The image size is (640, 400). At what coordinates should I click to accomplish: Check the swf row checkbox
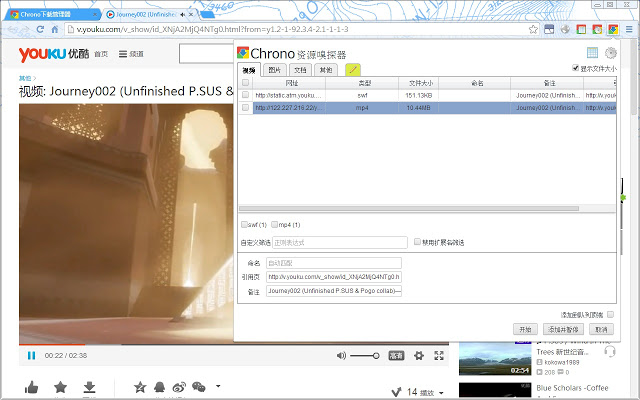pos(245,95)
